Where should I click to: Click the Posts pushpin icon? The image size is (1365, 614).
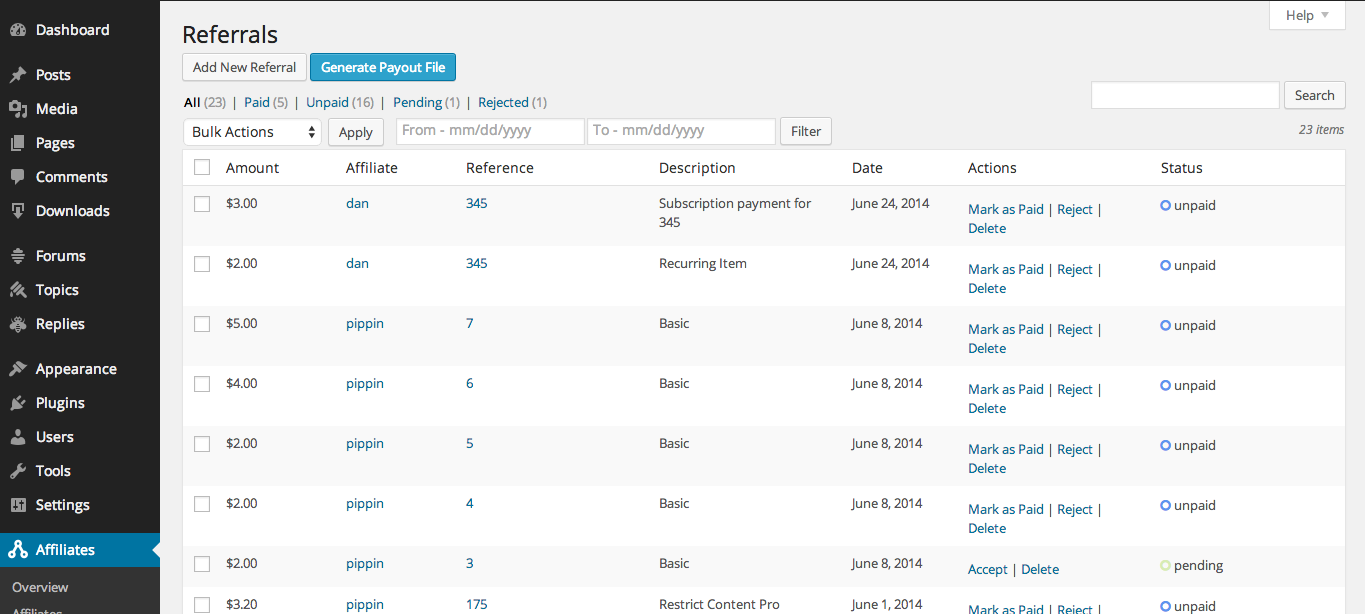coord(17,75)
